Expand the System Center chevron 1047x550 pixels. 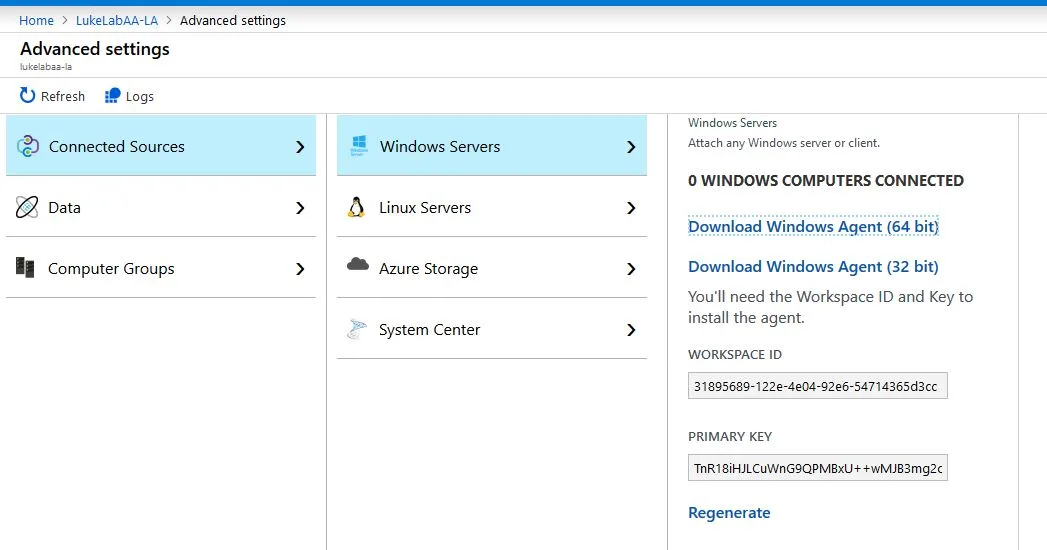631,330
